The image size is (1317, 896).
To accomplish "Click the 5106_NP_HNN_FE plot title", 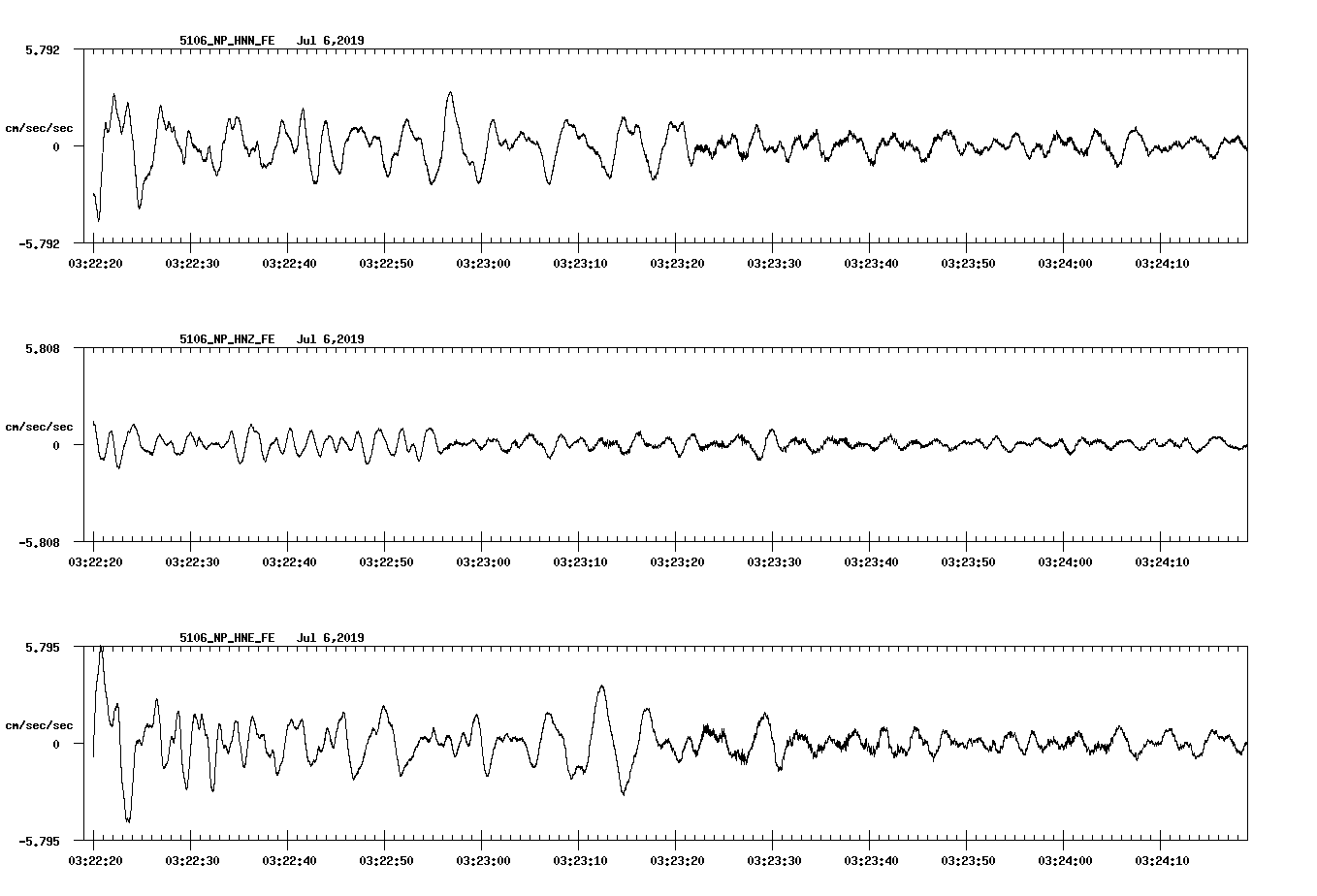I will coord(227,41).
